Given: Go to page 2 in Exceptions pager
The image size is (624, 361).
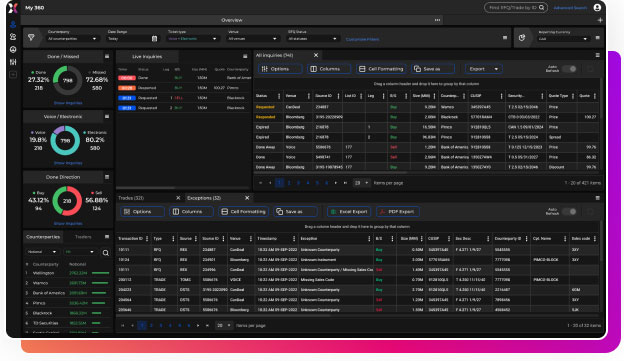Looking at the screenshot, I should 151,326.
